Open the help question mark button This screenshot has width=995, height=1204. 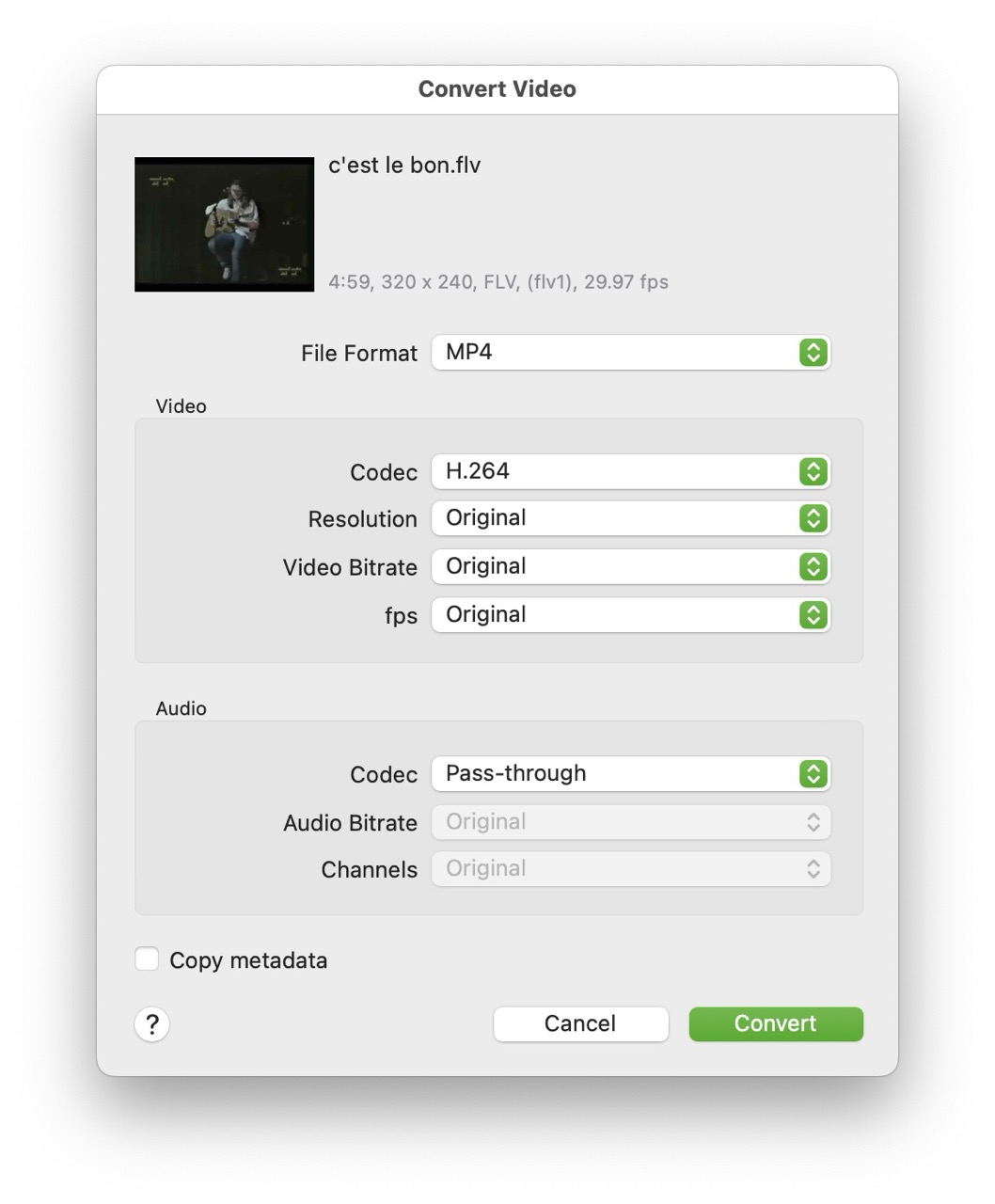coord(151,1024)
